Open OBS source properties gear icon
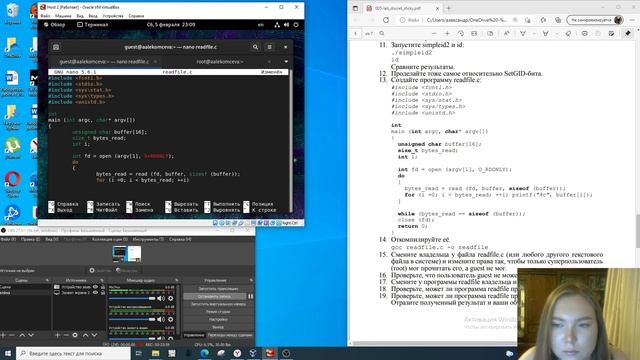This screenshot has width=640, height=360. (75, 335)
